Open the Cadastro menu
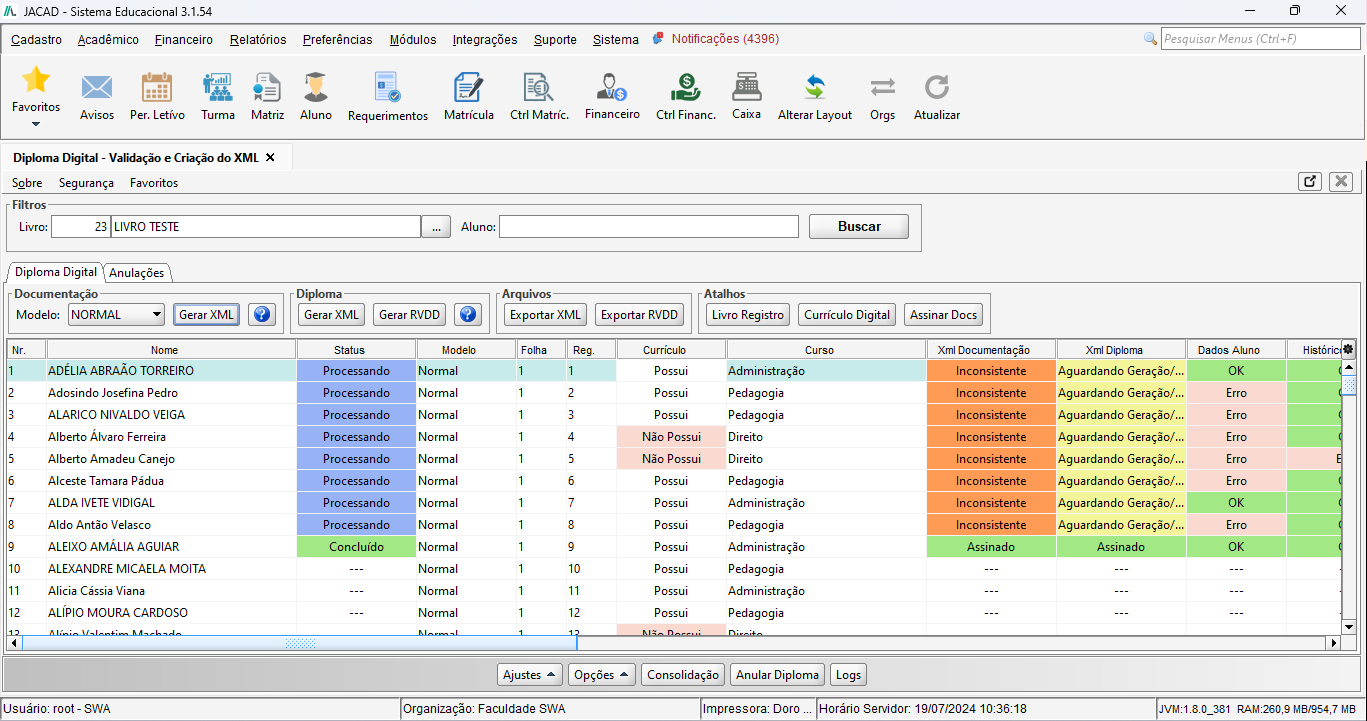This screenshot has height=721, width=1367. click(x=36, y=40)
